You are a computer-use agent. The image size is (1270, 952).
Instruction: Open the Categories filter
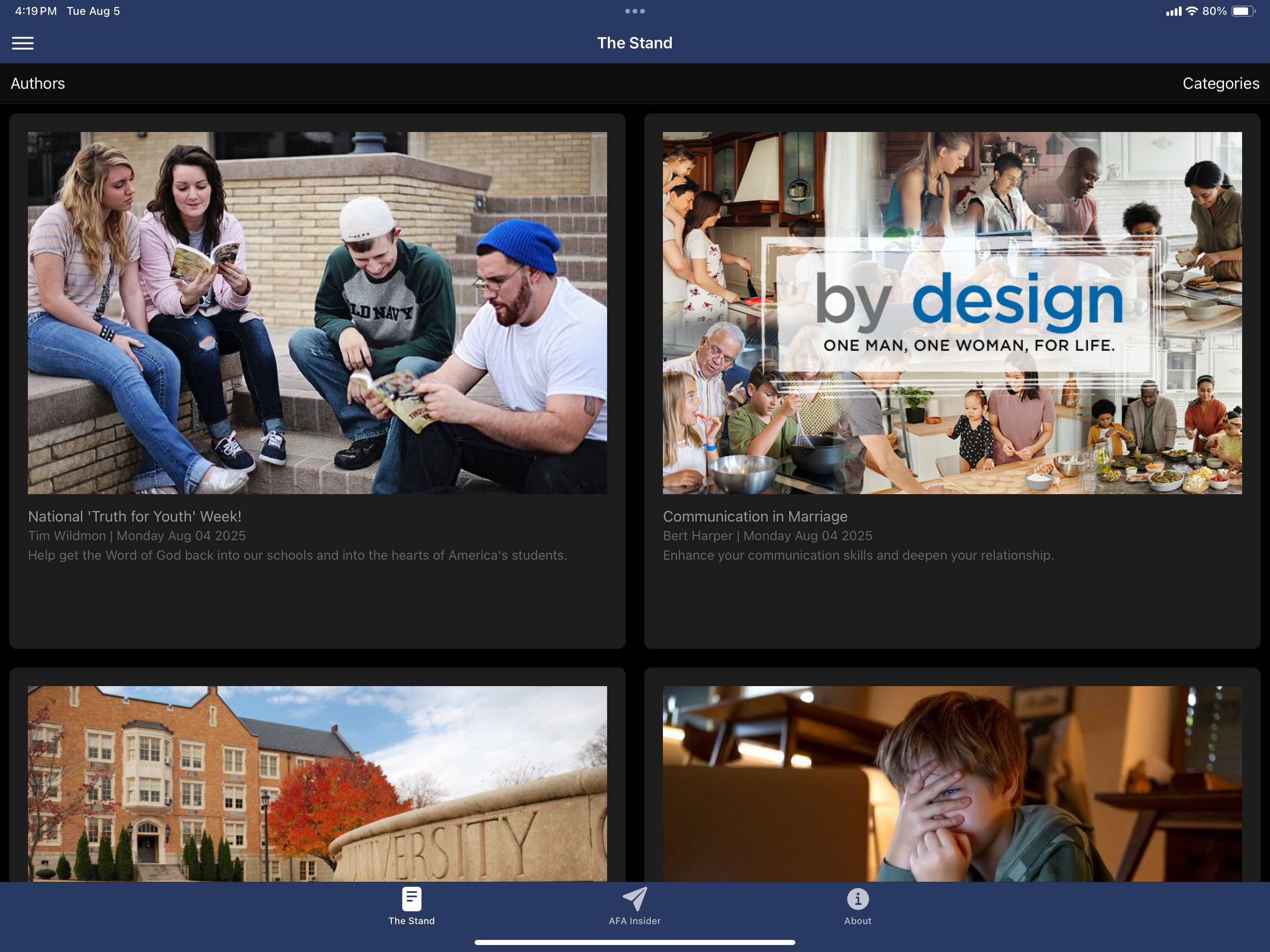(1221, 83)
